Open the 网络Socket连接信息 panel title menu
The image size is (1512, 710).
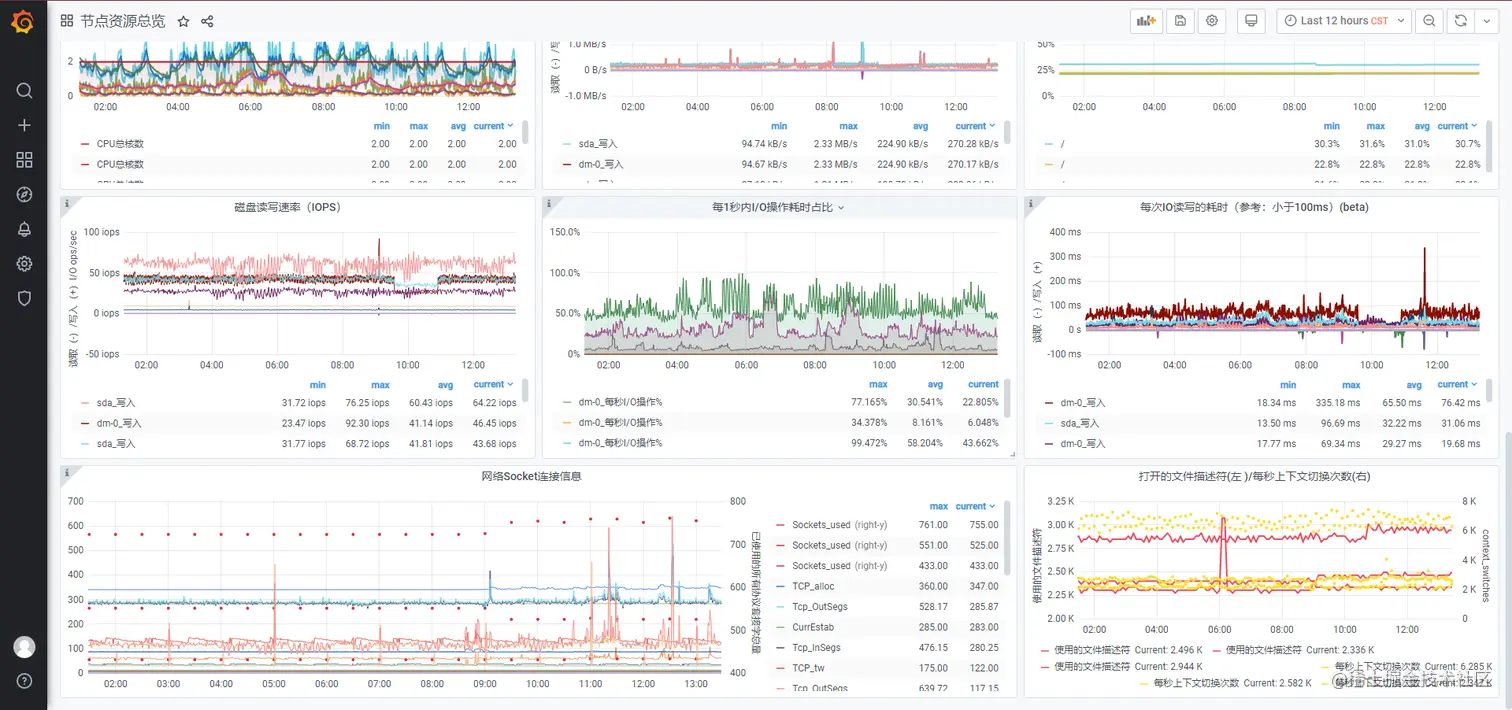[531, 476]
